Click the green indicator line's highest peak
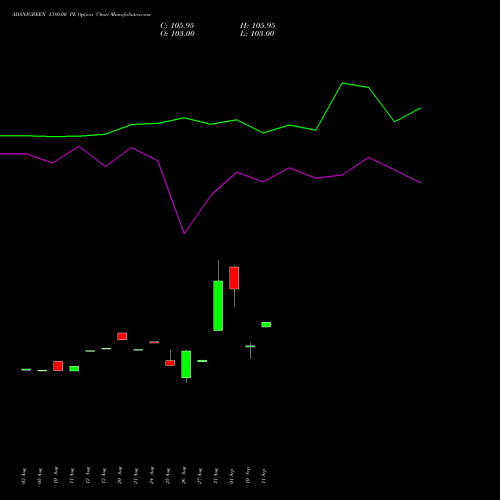500x500 pixels. 343,83
